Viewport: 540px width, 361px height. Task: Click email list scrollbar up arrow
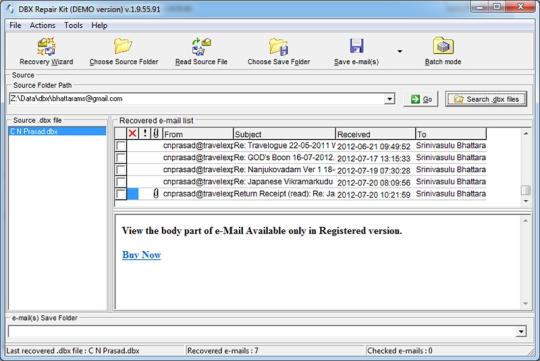(x=526, y=133)
